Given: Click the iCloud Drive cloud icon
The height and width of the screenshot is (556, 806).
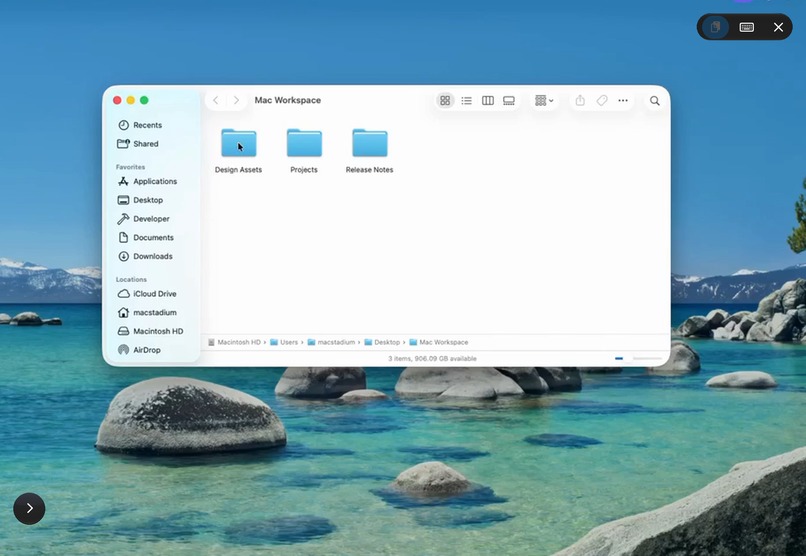Looking at the screenshot, I should point(123,294).
